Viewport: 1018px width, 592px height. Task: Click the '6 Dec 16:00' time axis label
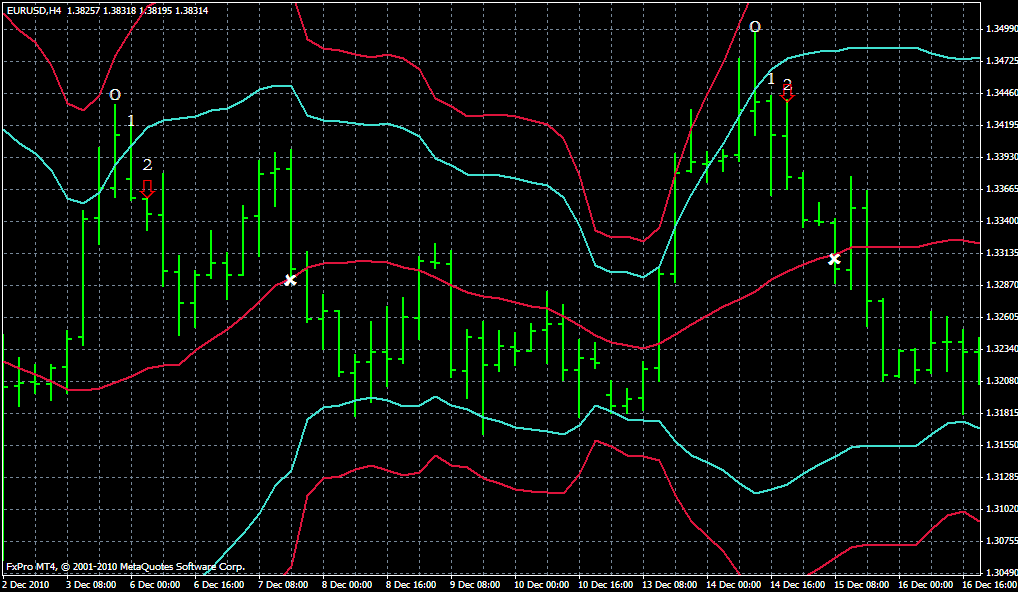click(221, 585)
